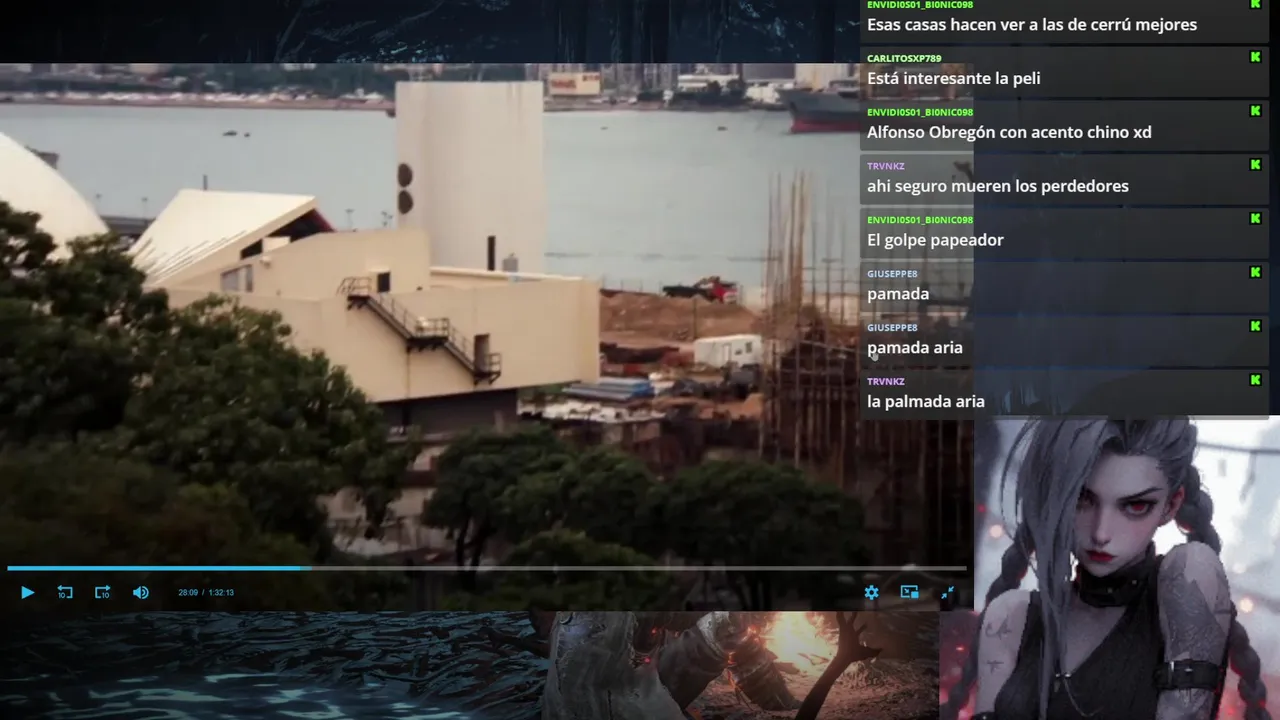The width and height of the screenshot is (1280, 720).
Task: Open ENVIDIOSO1_BIONIC098 username above 'El golpe papeador'
Action: click(x=920, y=221)
